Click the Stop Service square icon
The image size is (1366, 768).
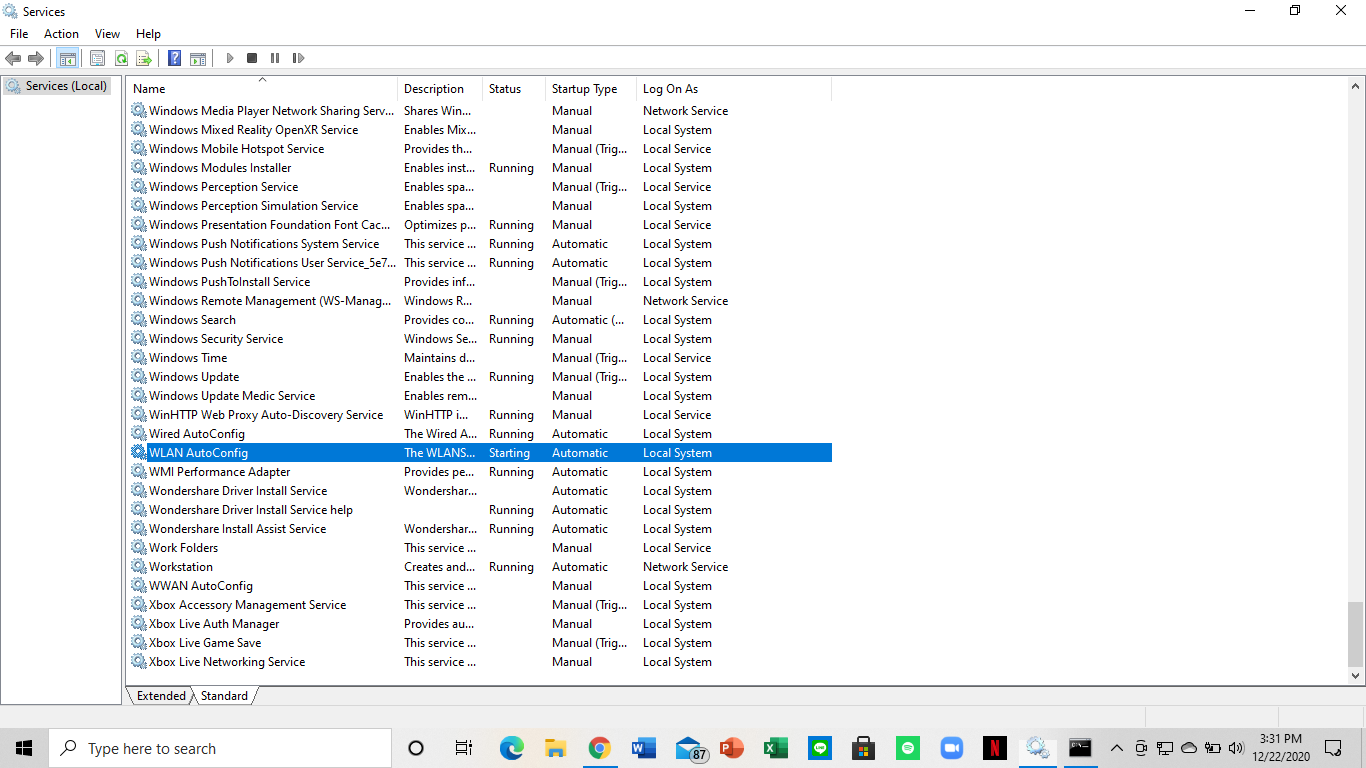[252, 59]
